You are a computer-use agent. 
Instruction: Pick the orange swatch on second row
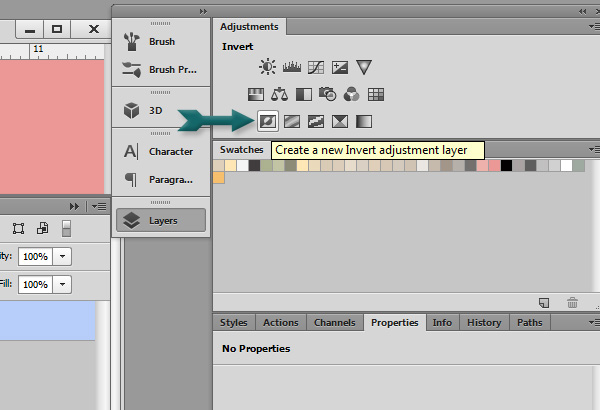(219, 178)
